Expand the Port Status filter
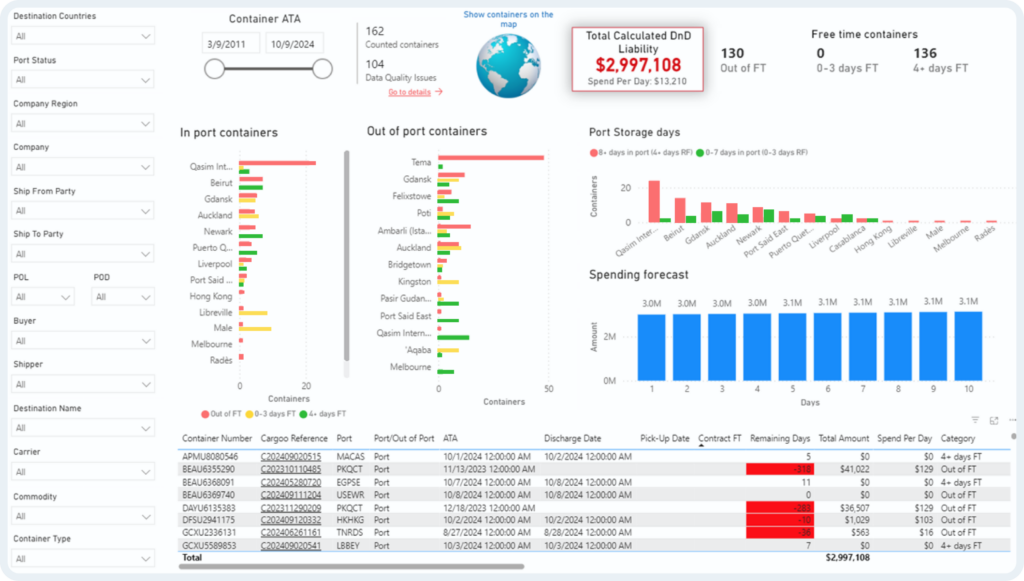 tap(83, 80)
